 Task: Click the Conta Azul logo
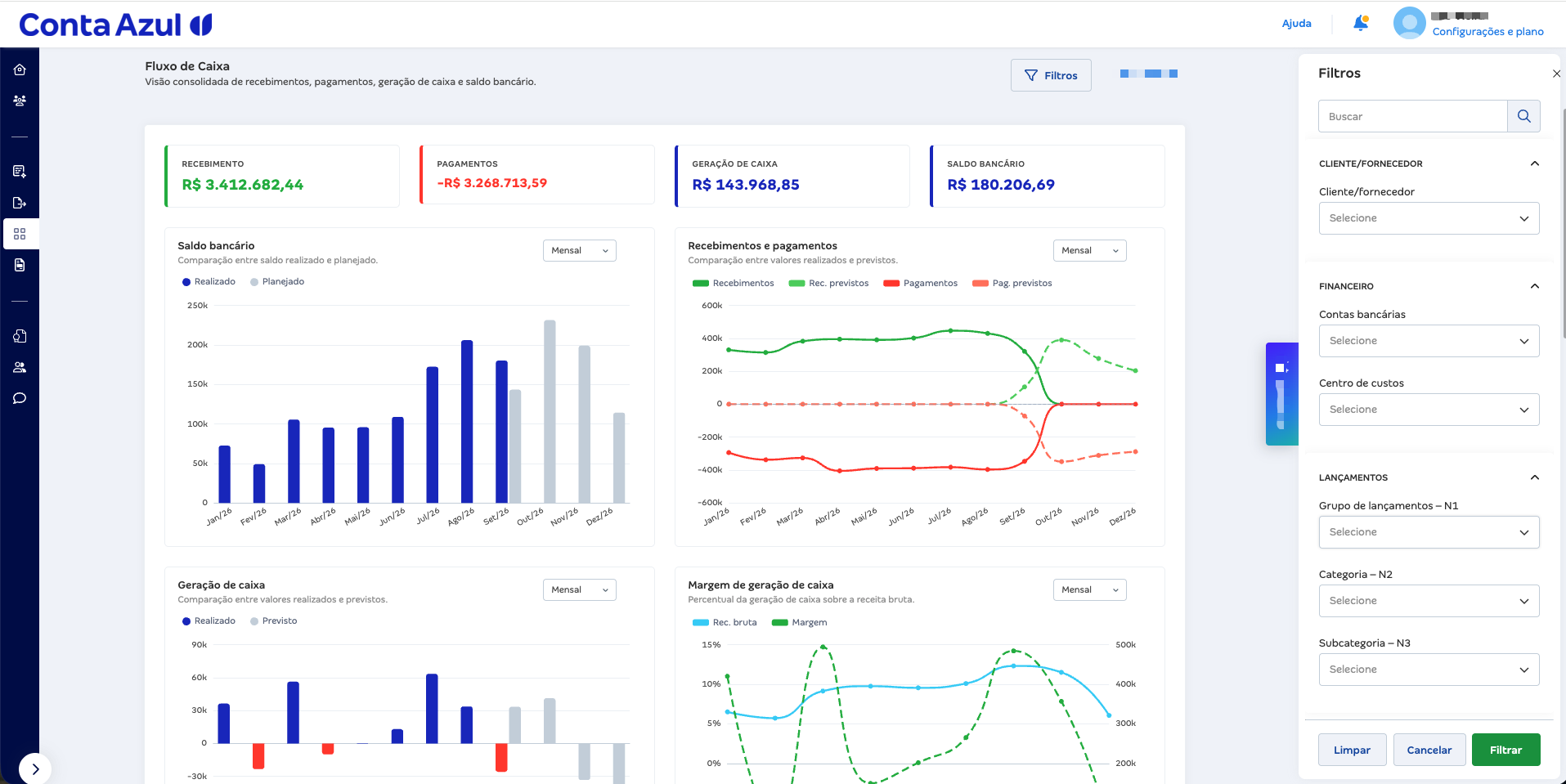[115, 25]
